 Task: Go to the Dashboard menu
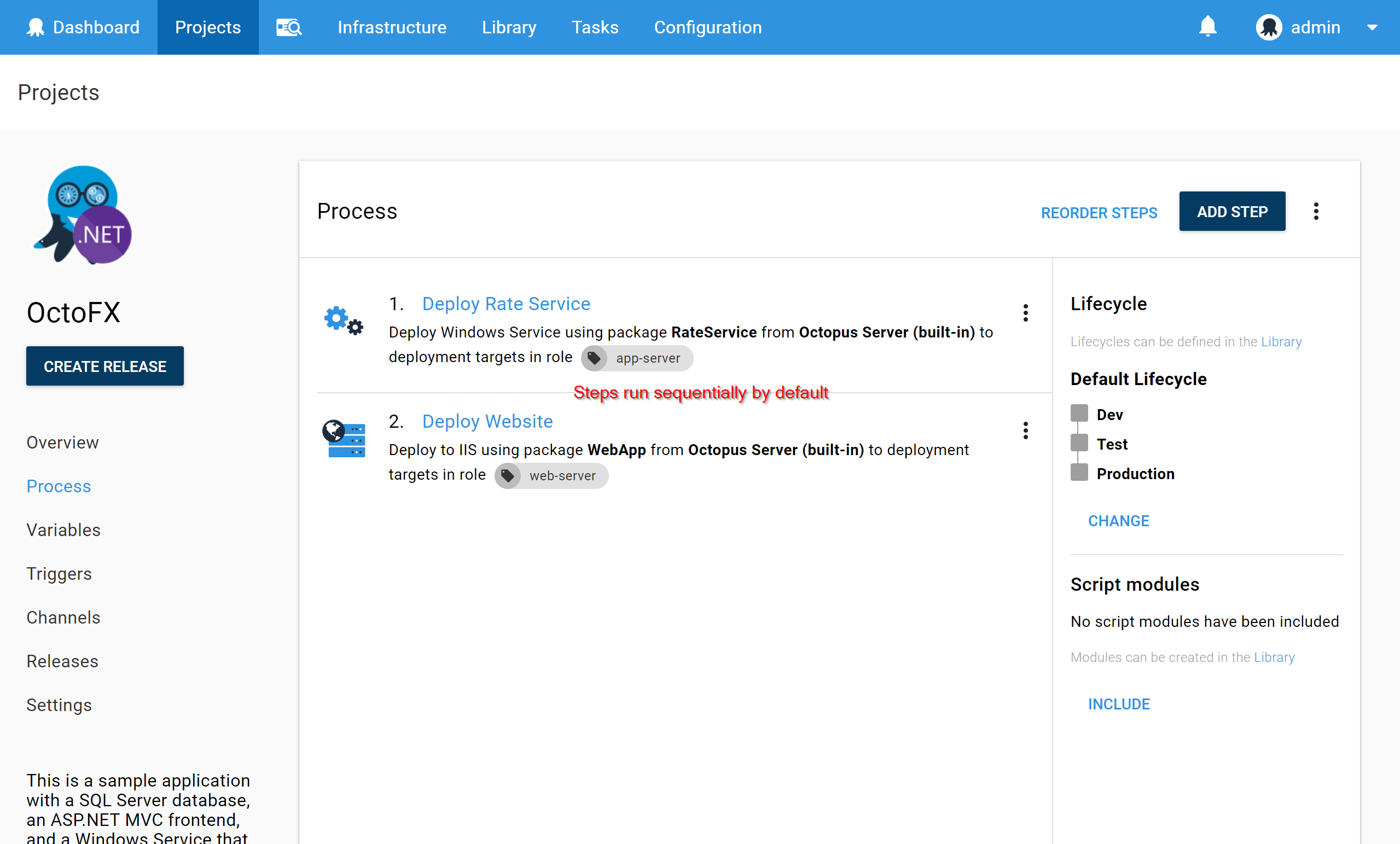(83, 27)
